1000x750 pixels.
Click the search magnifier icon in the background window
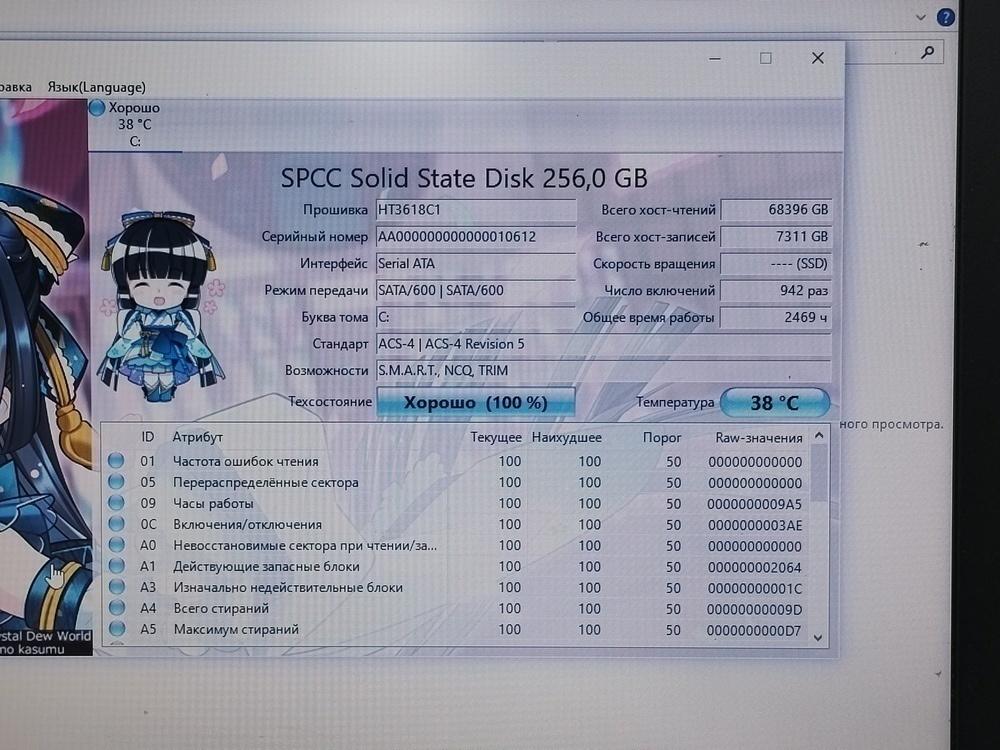click(x=928, y=52)
